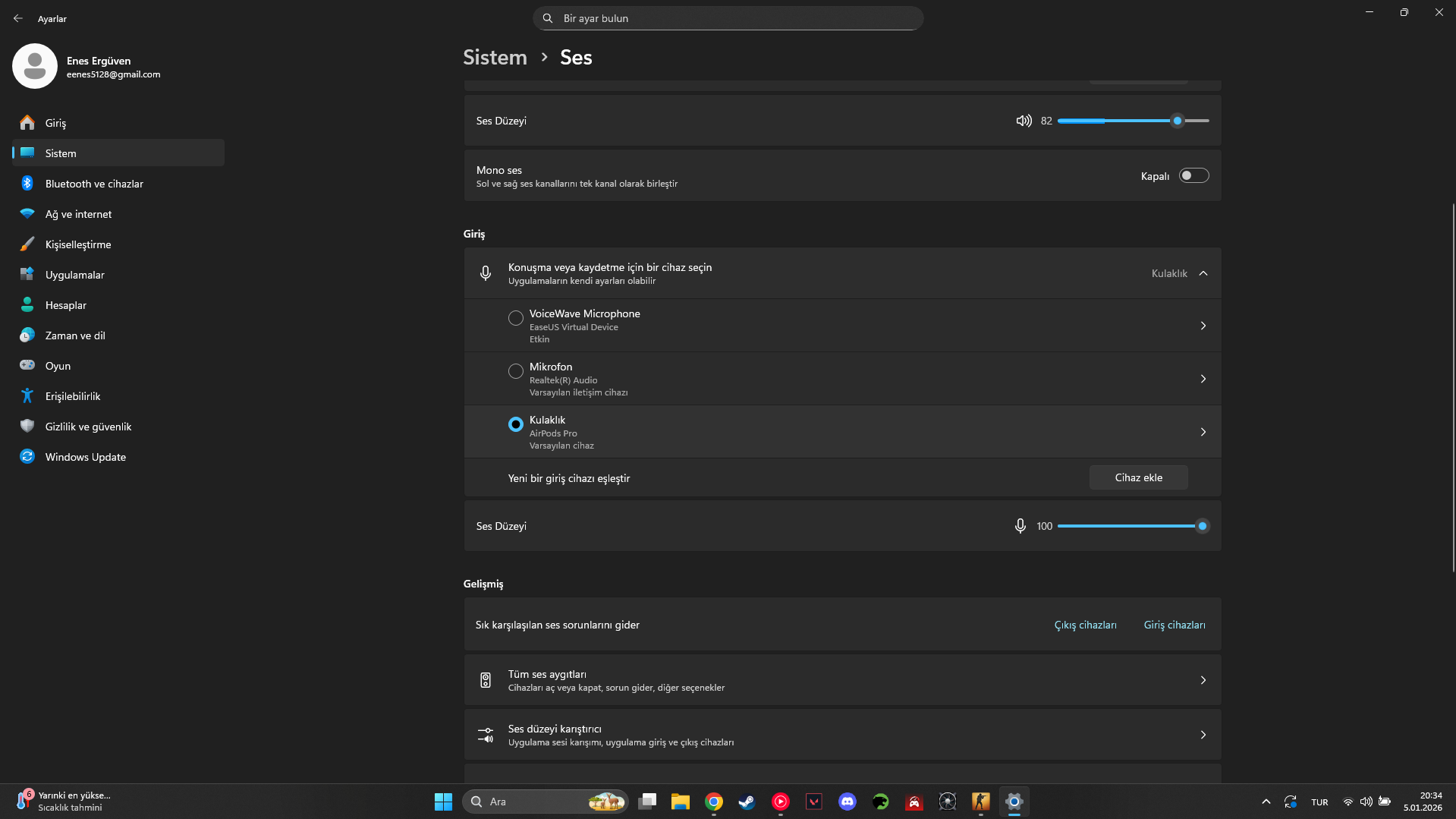
Task: Open Discord from the taskbar
Action: [x=847, y=802]
